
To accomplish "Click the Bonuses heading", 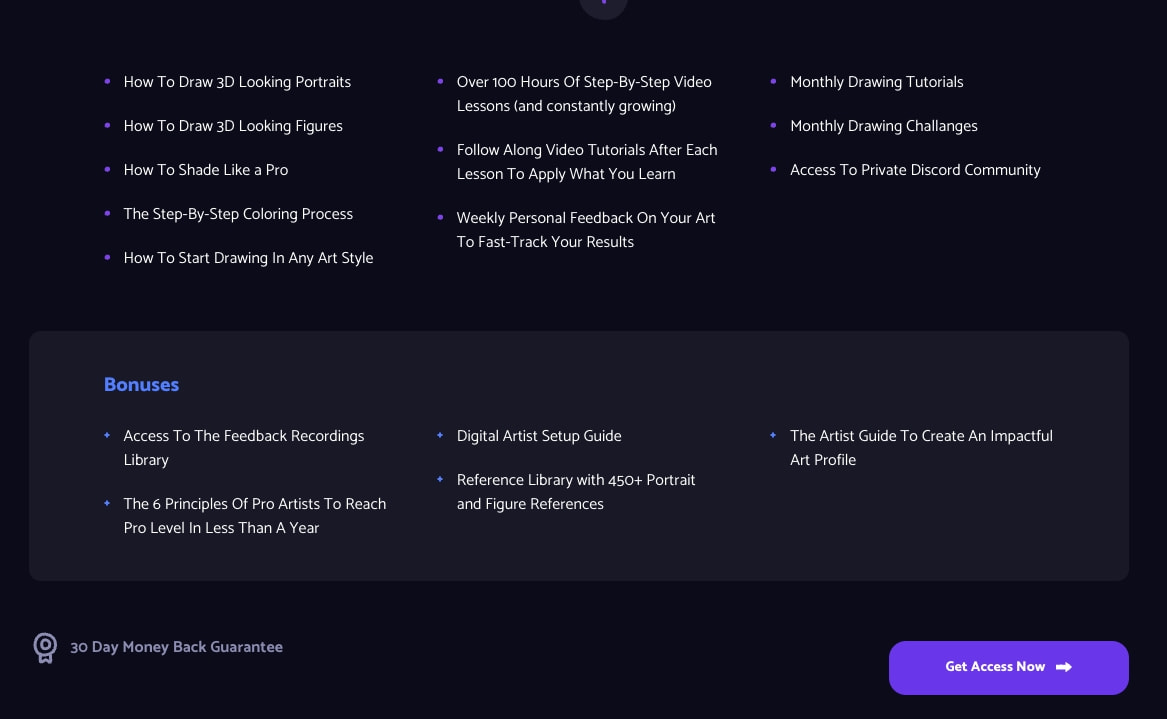I will (141, 385).
